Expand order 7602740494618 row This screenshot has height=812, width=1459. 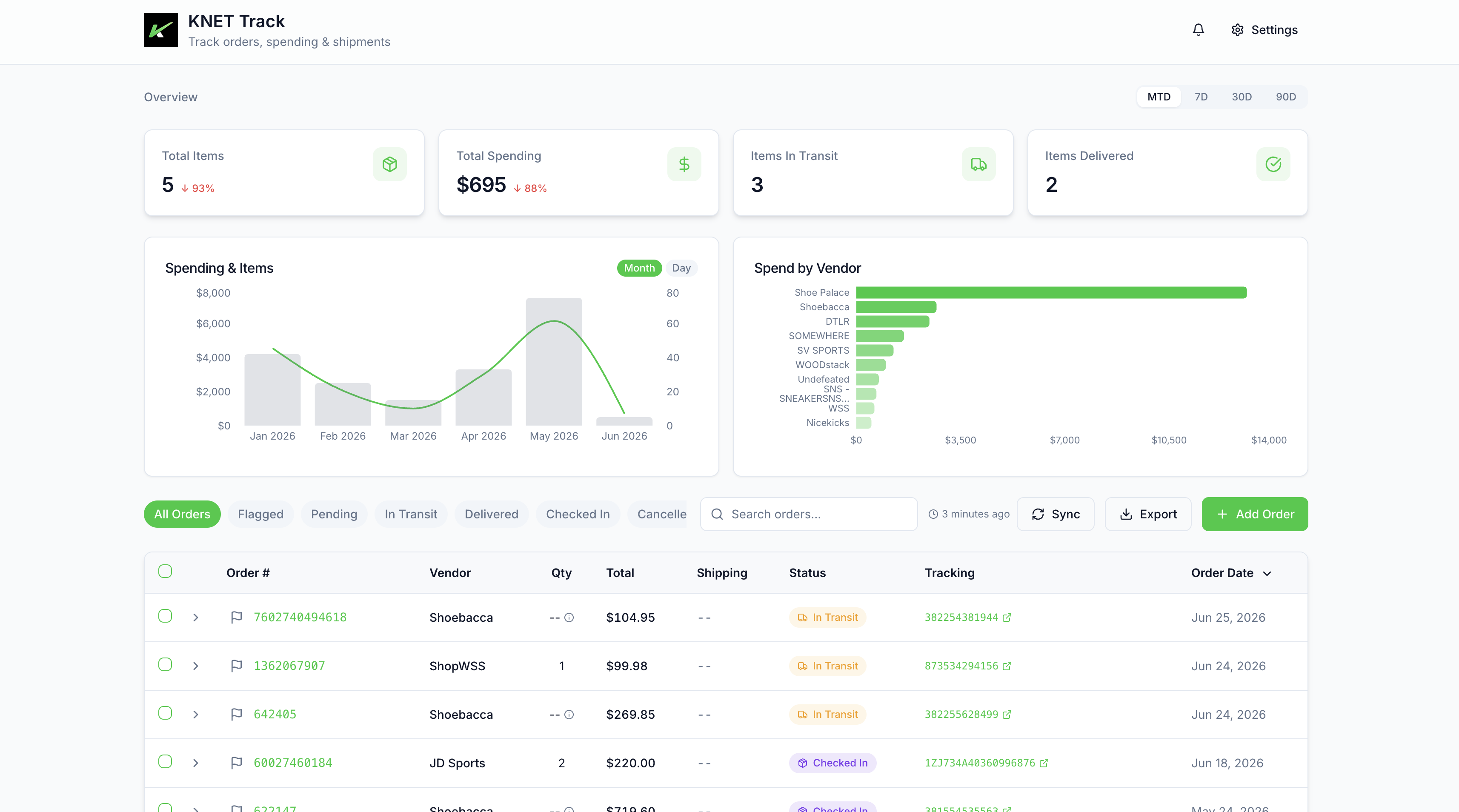click(x=195, y=617)
